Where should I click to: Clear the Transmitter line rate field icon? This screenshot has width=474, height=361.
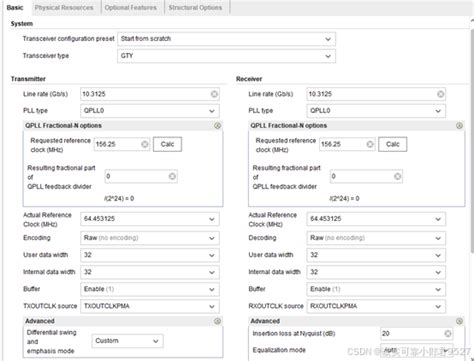(214, 94)
